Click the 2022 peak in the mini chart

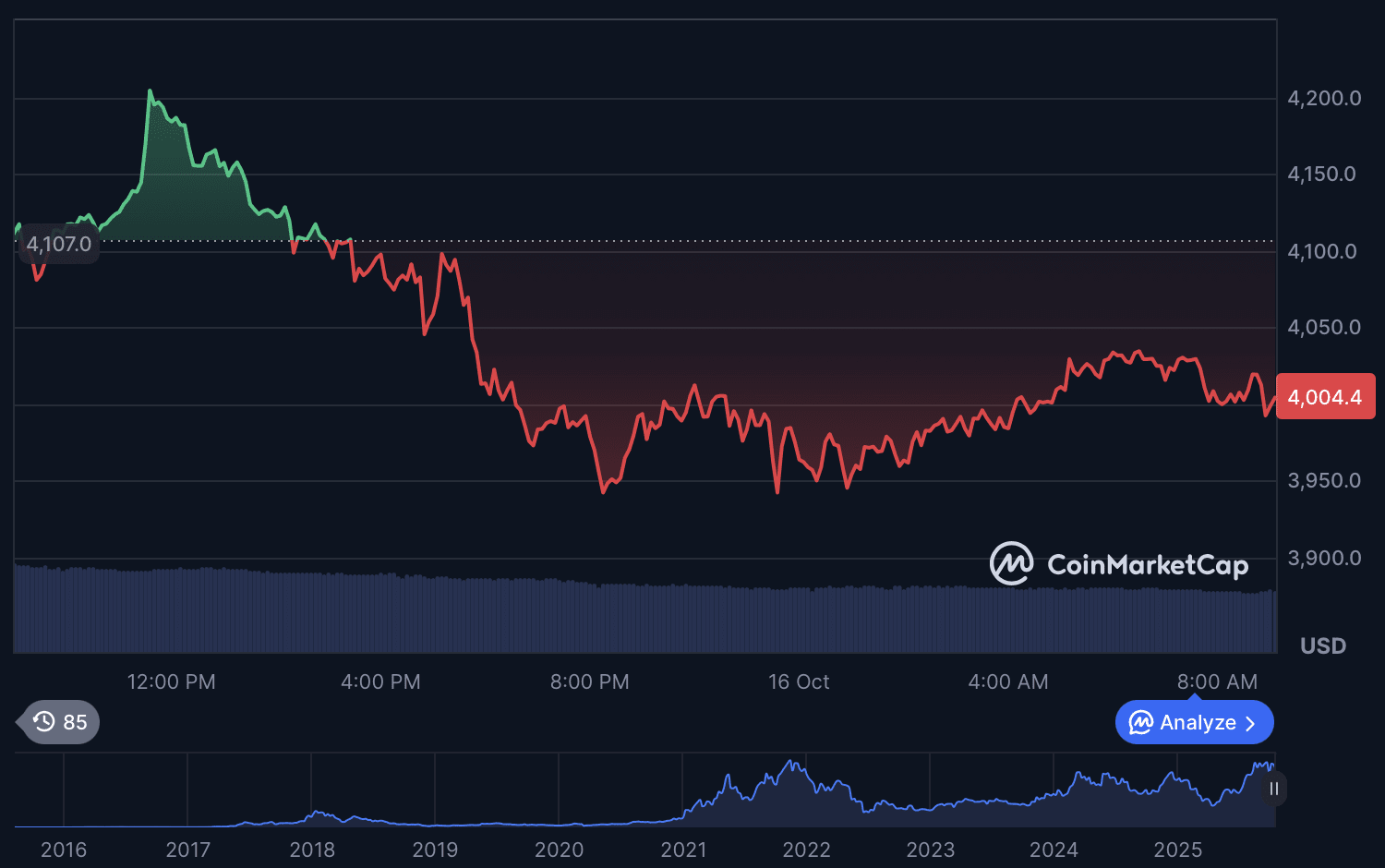pos(790,763)
